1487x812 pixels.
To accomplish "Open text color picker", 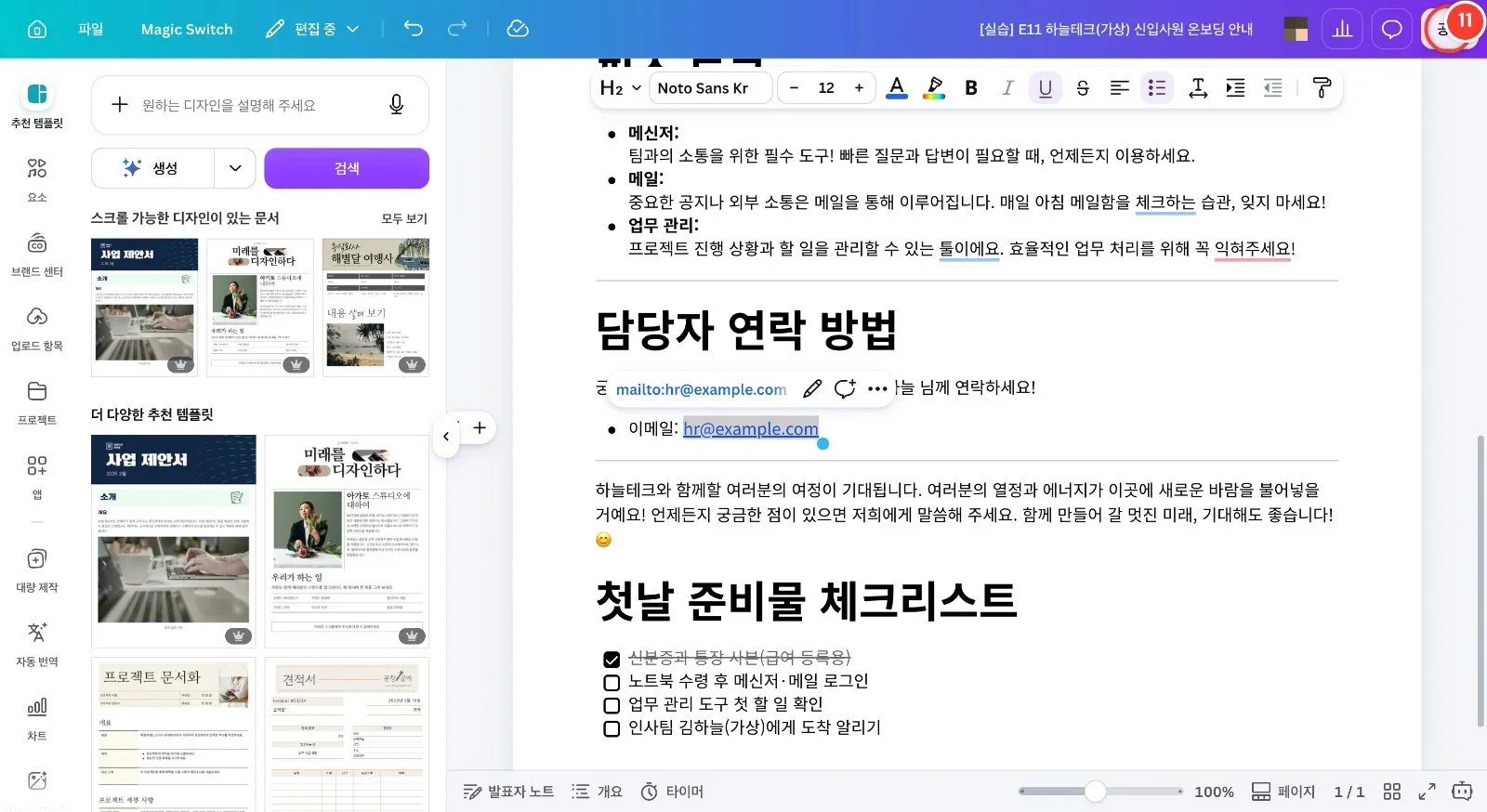I will point(897,87).
